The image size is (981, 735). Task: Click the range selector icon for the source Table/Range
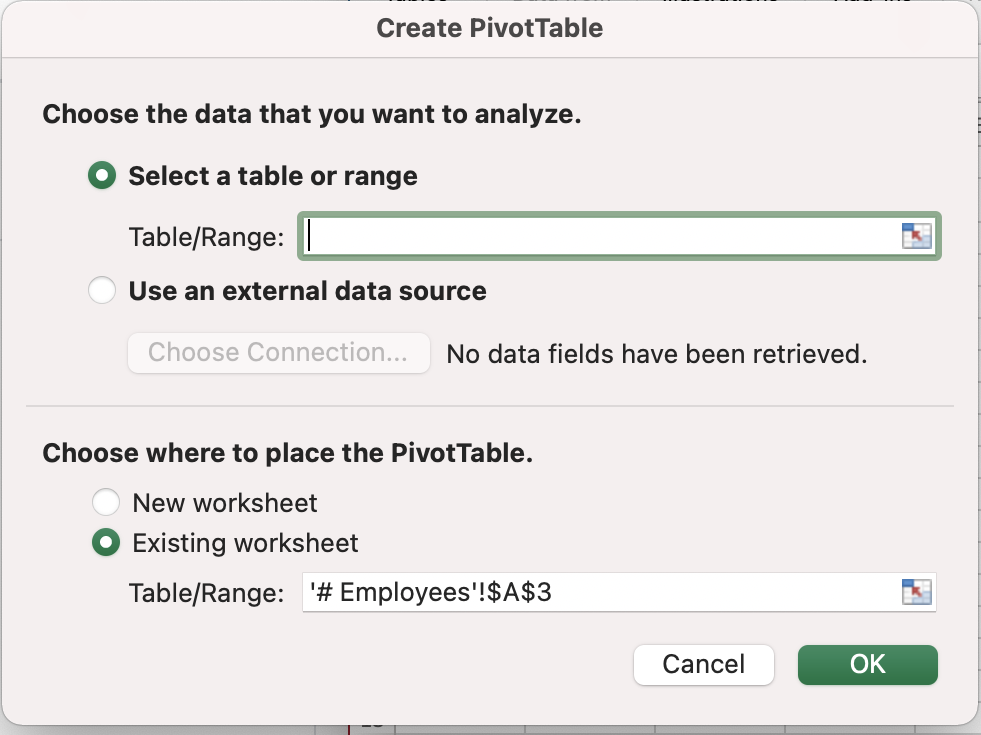[x=916, y=236]
